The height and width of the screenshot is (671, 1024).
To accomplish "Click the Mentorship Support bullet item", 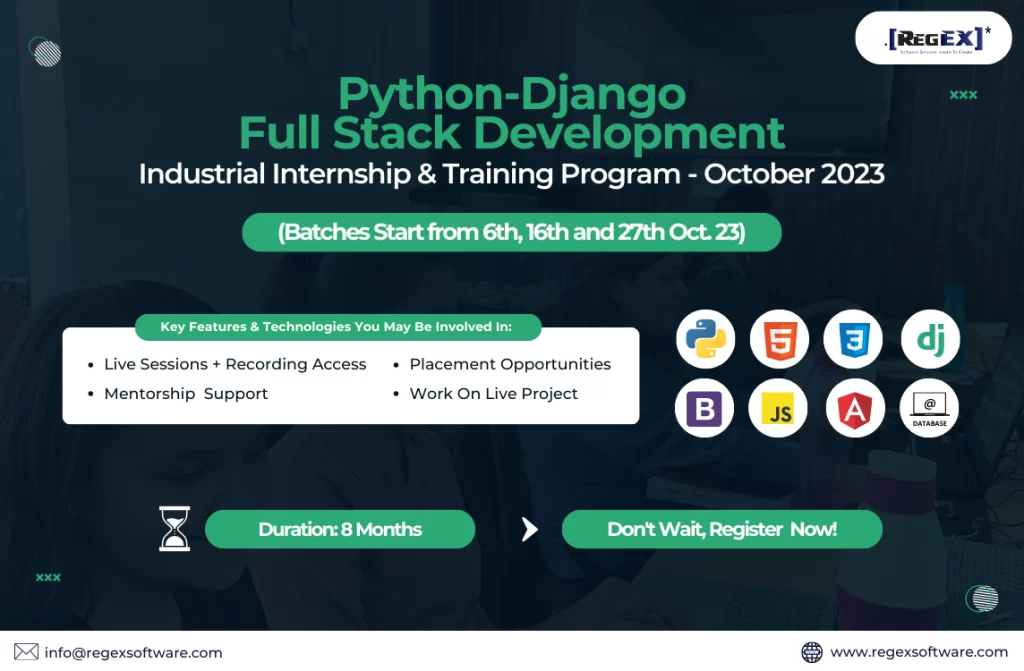I will tap(185, 393).
